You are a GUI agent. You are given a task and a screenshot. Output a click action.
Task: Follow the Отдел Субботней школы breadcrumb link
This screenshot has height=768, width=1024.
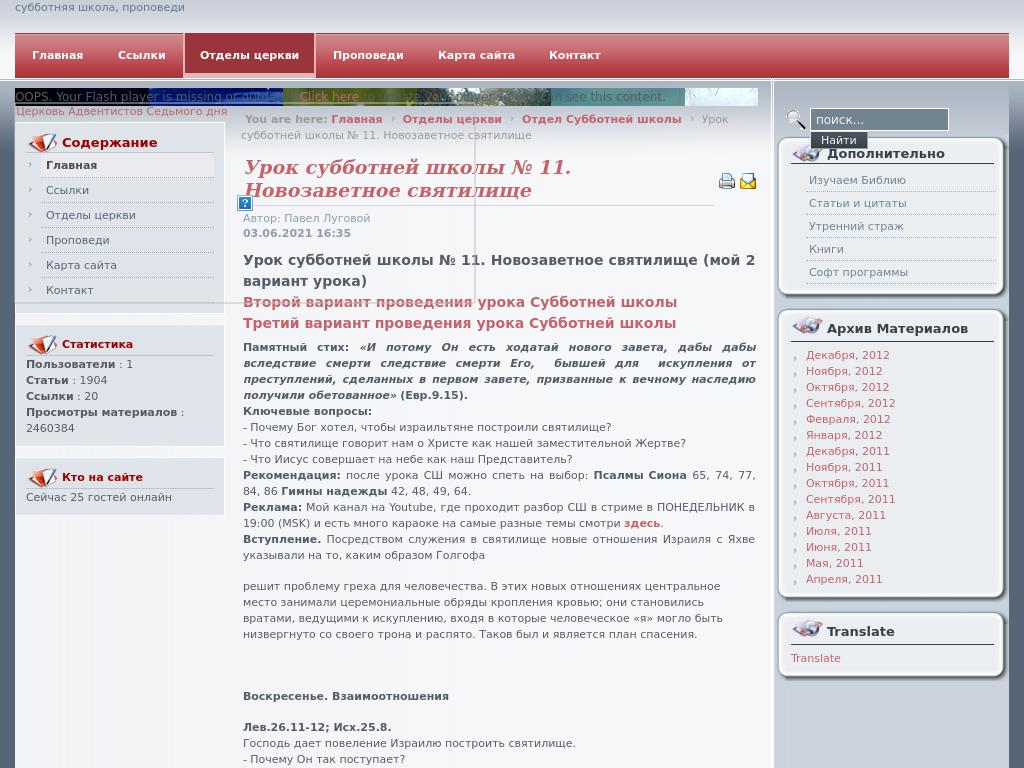(601, 118)
